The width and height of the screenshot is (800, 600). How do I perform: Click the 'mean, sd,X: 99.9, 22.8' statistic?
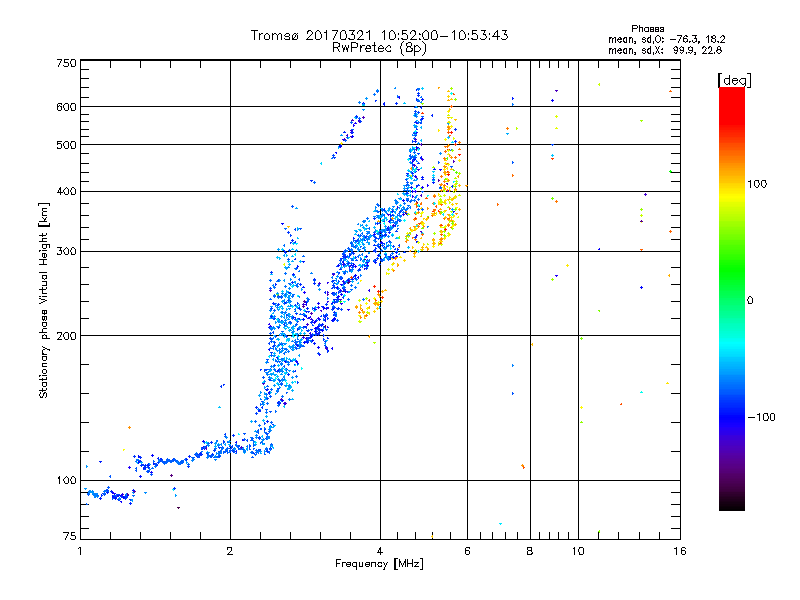(x=665, y=50)
